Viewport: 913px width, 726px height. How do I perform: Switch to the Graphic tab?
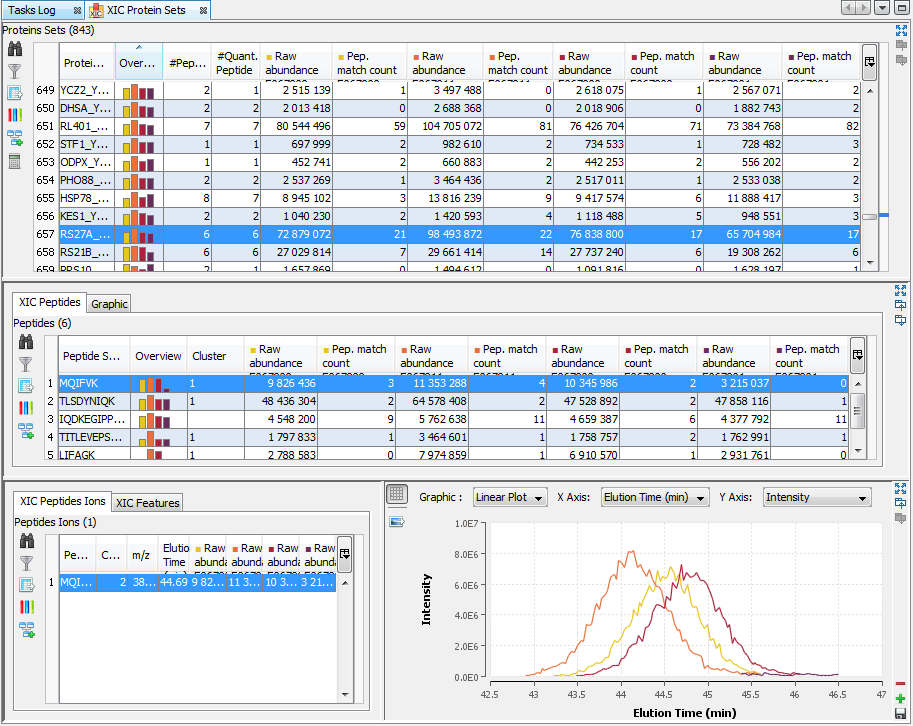click(109, 304)
